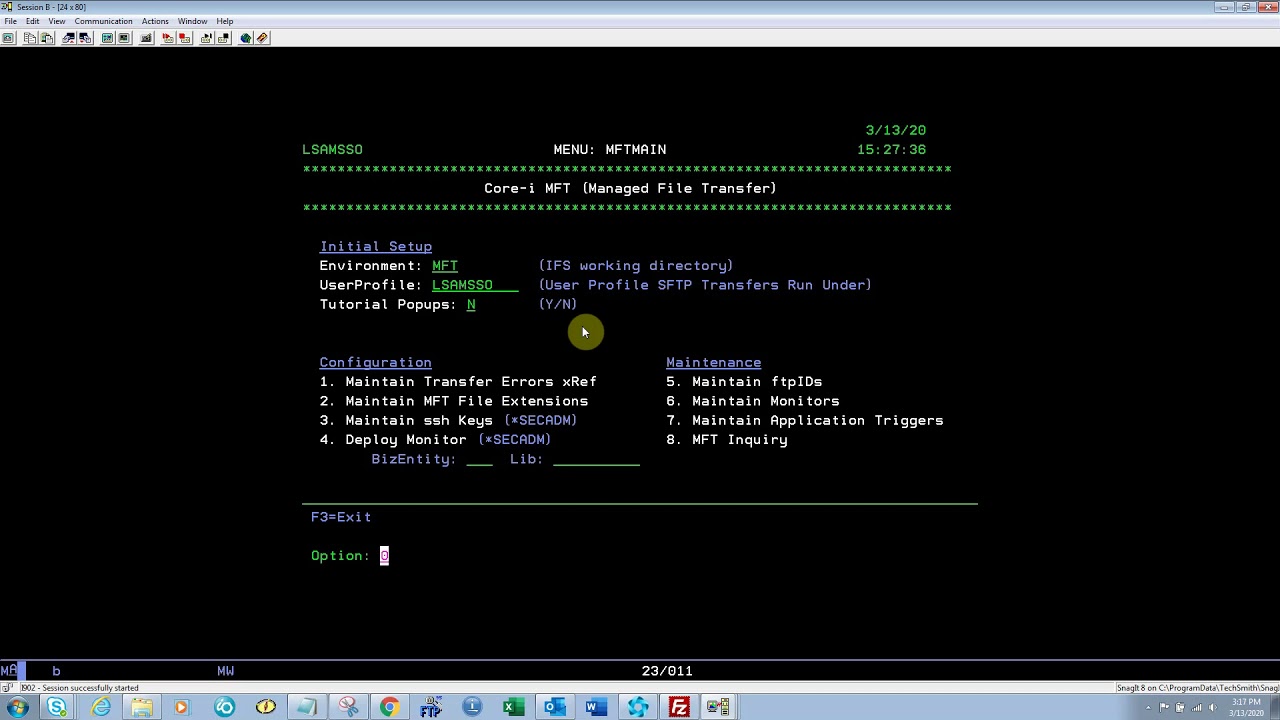
Task: Open Skype from the taskbar
Action: (56, 708)
